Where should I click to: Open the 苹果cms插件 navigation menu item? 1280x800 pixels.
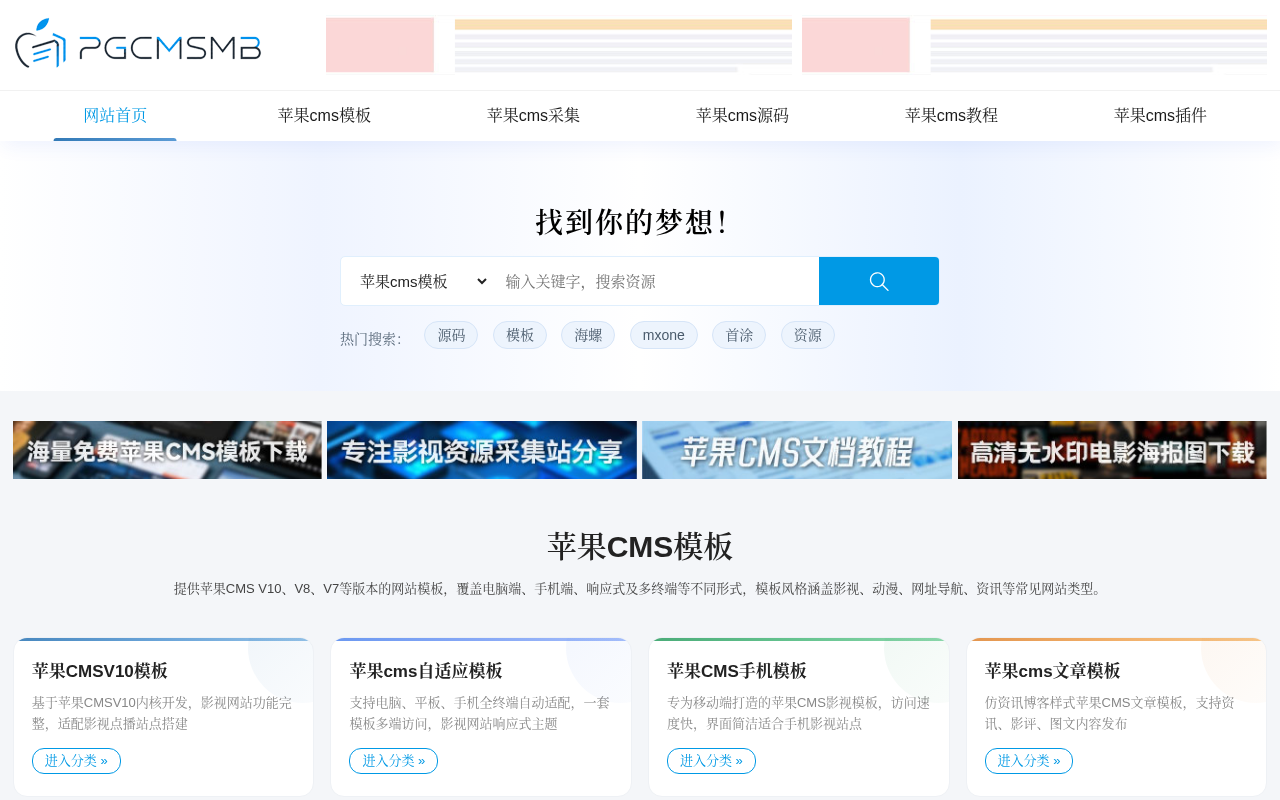(x=1160, y=115)
